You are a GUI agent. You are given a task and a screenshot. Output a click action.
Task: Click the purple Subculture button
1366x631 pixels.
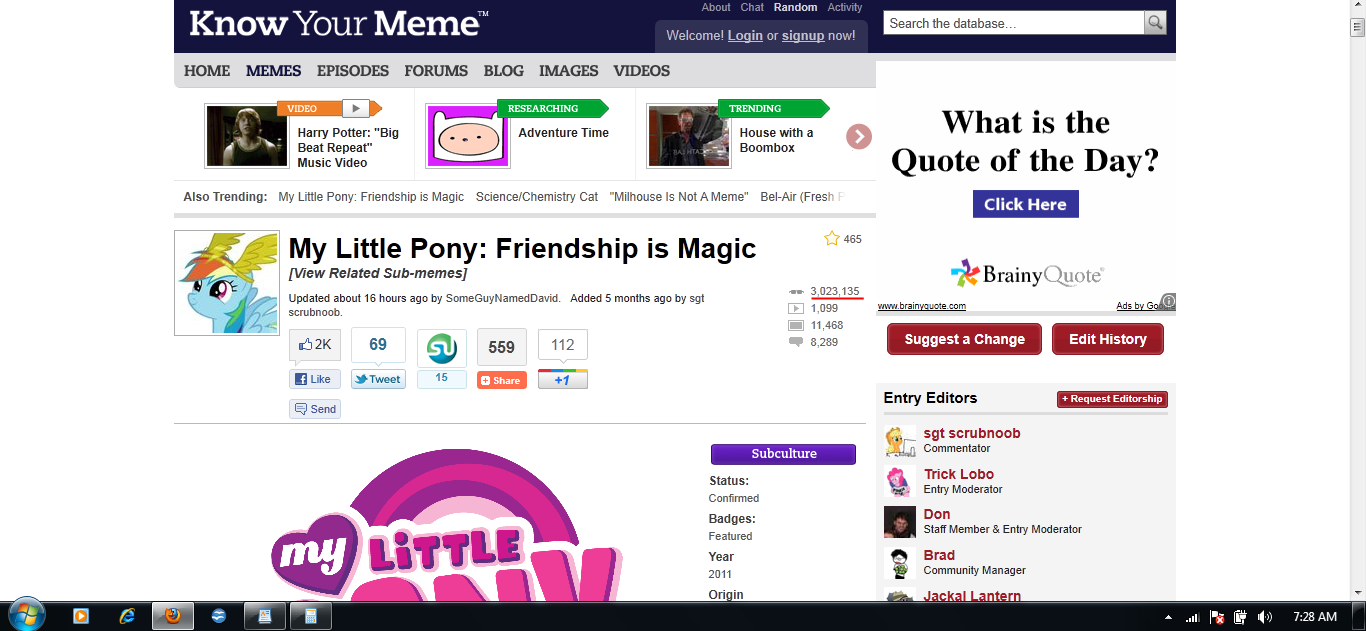tap(783, 454)
